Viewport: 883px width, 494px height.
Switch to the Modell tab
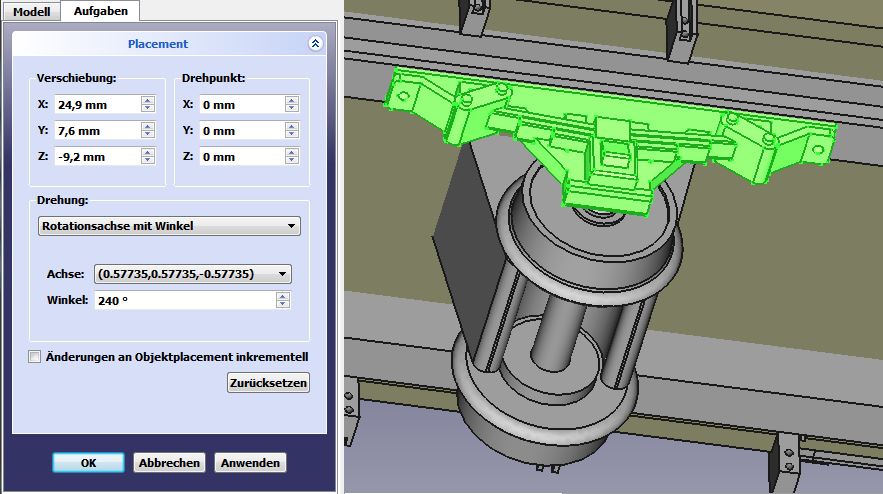click(x=31, y=11)
